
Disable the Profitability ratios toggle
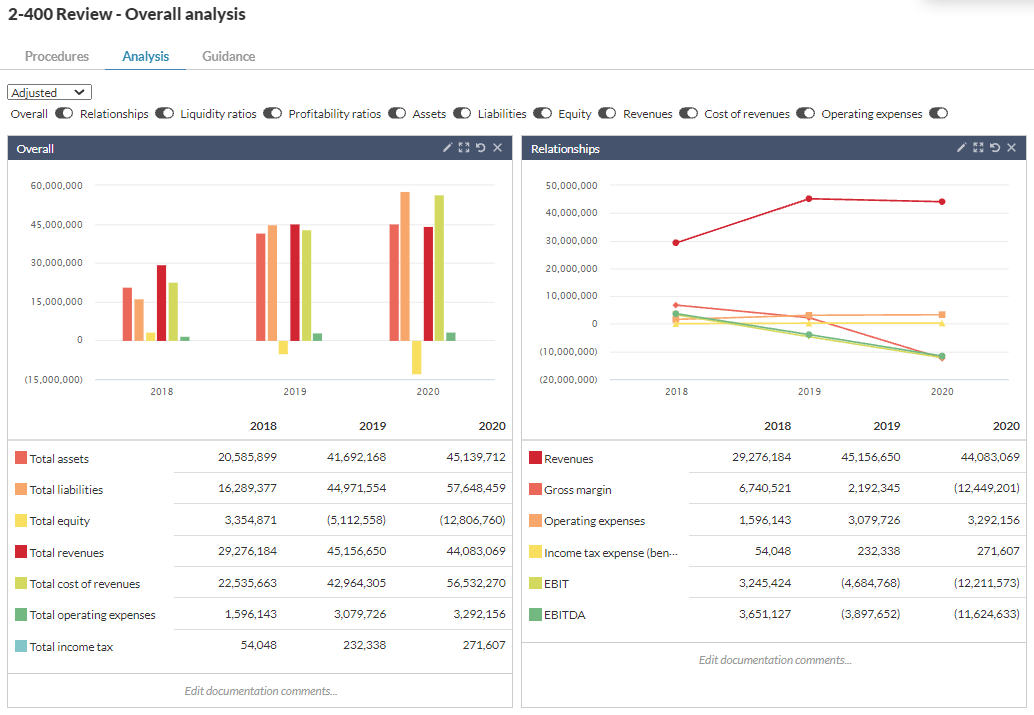coord(396,114)
